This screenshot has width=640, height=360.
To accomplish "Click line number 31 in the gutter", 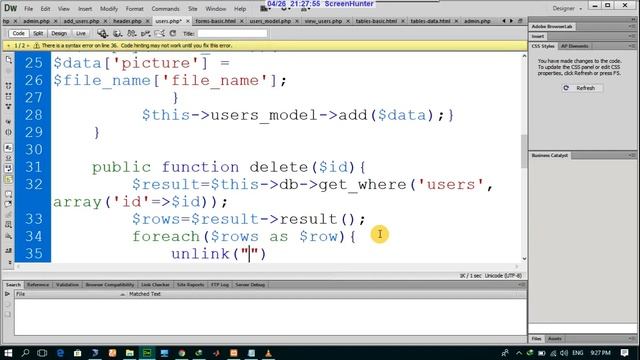I will pyautogui.click(x=33, y=167).
